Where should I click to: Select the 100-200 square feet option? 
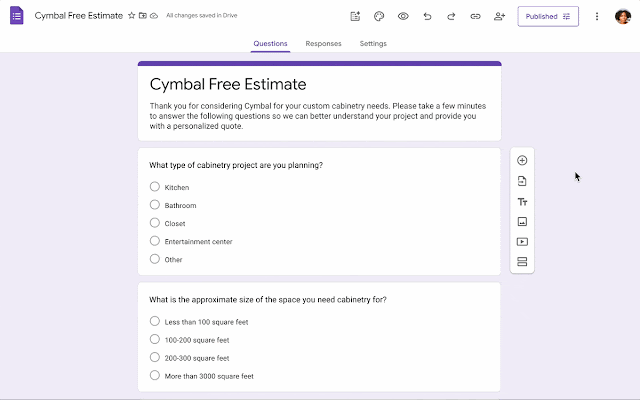[x=155, y=339]
